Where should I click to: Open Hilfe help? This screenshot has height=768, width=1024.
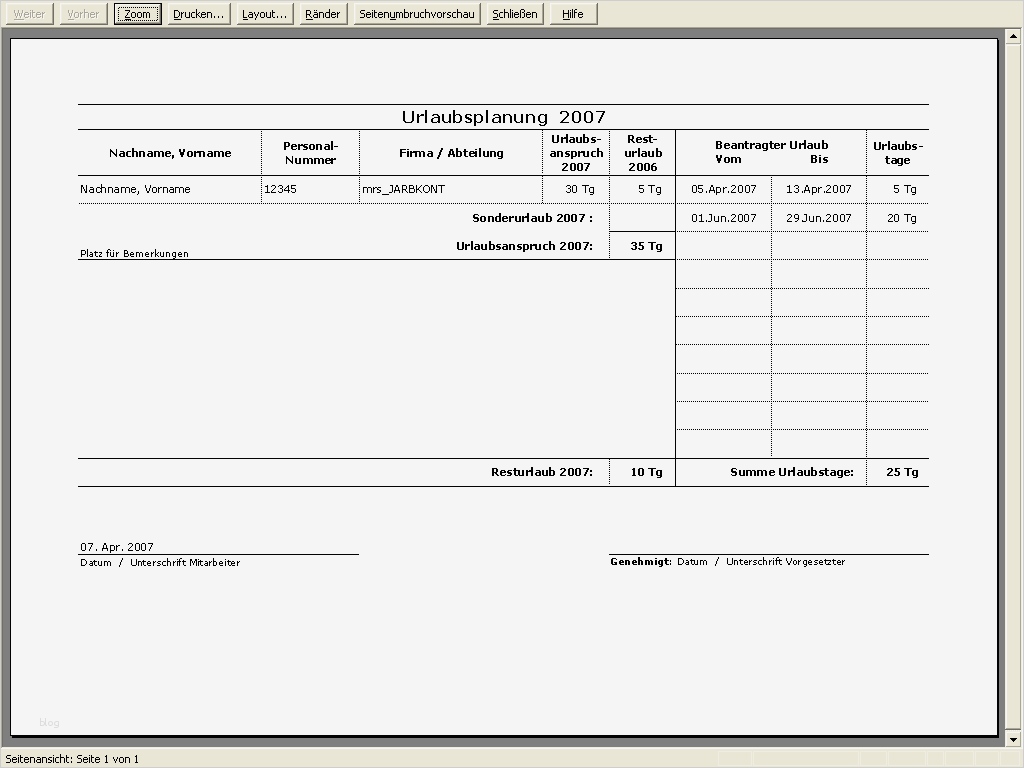573,14
